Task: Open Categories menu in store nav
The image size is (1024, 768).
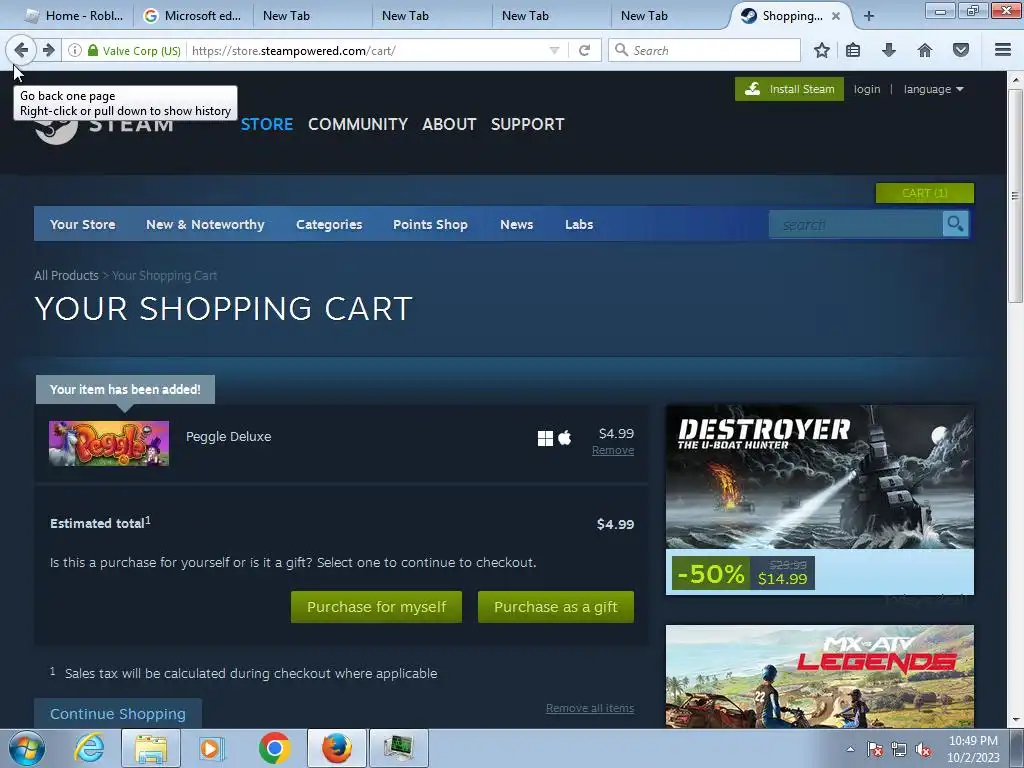Action: click(x=329, y=224)
